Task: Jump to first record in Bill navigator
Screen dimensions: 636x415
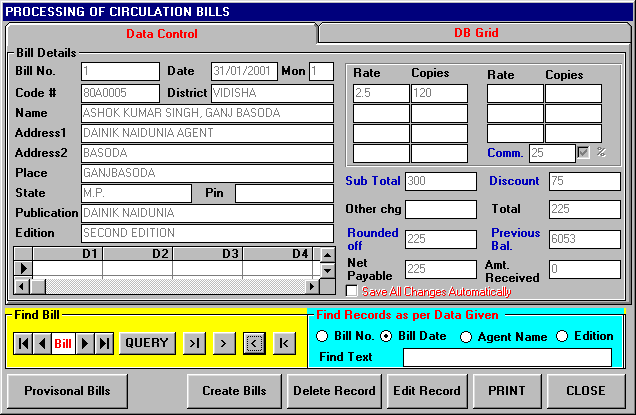Action: (24, 343)
